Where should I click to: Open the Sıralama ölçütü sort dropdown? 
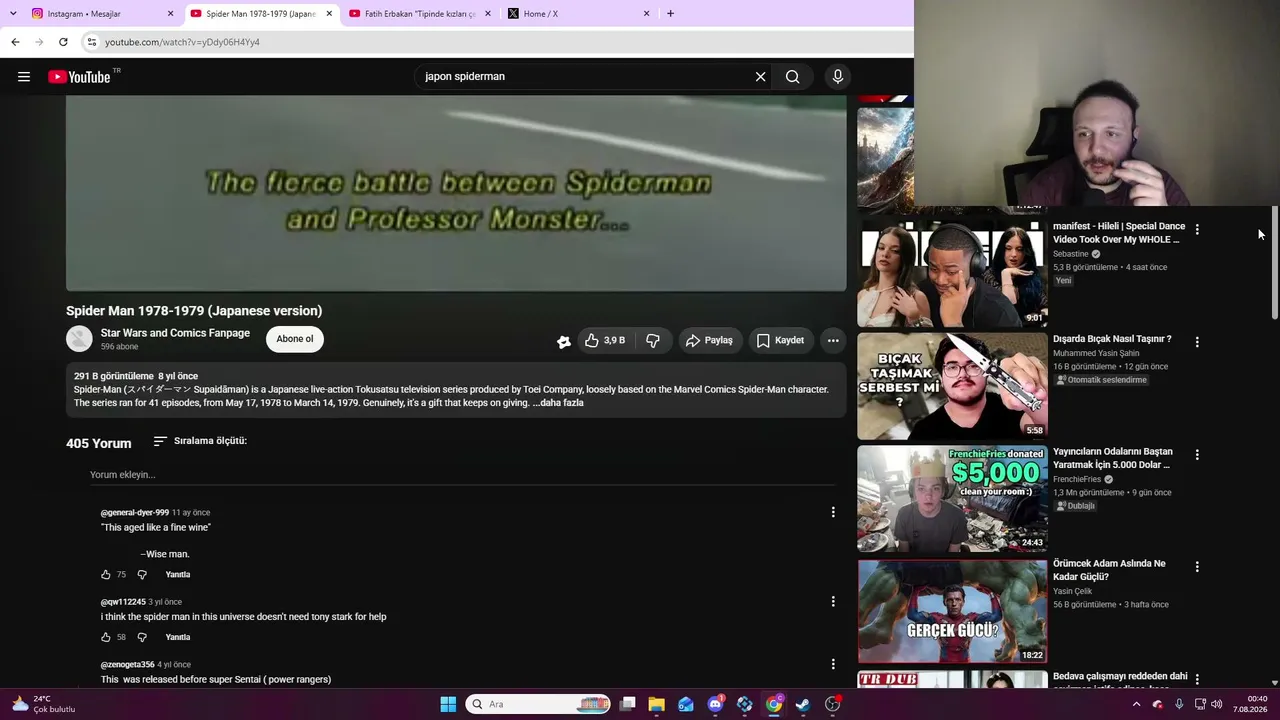[x=200, y=441]
